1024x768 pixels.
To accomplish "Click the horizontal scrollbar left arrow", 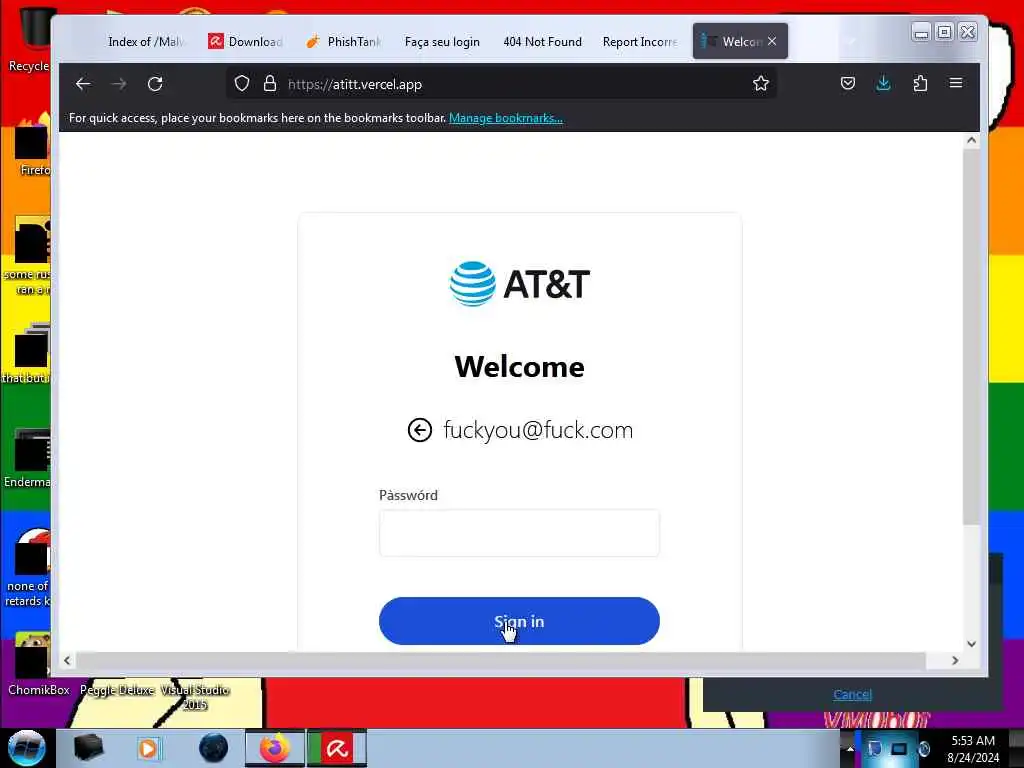I will coord(67,661).
